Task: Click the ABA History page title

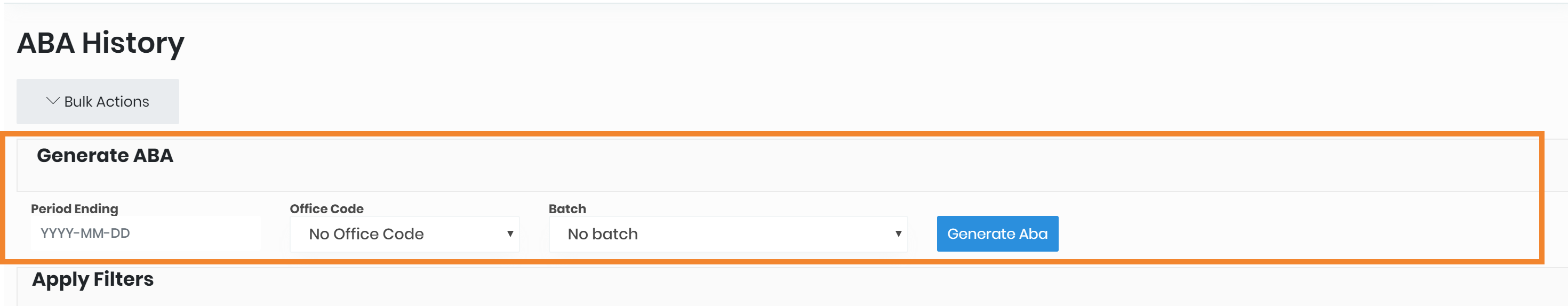Action: pos(100,43)
